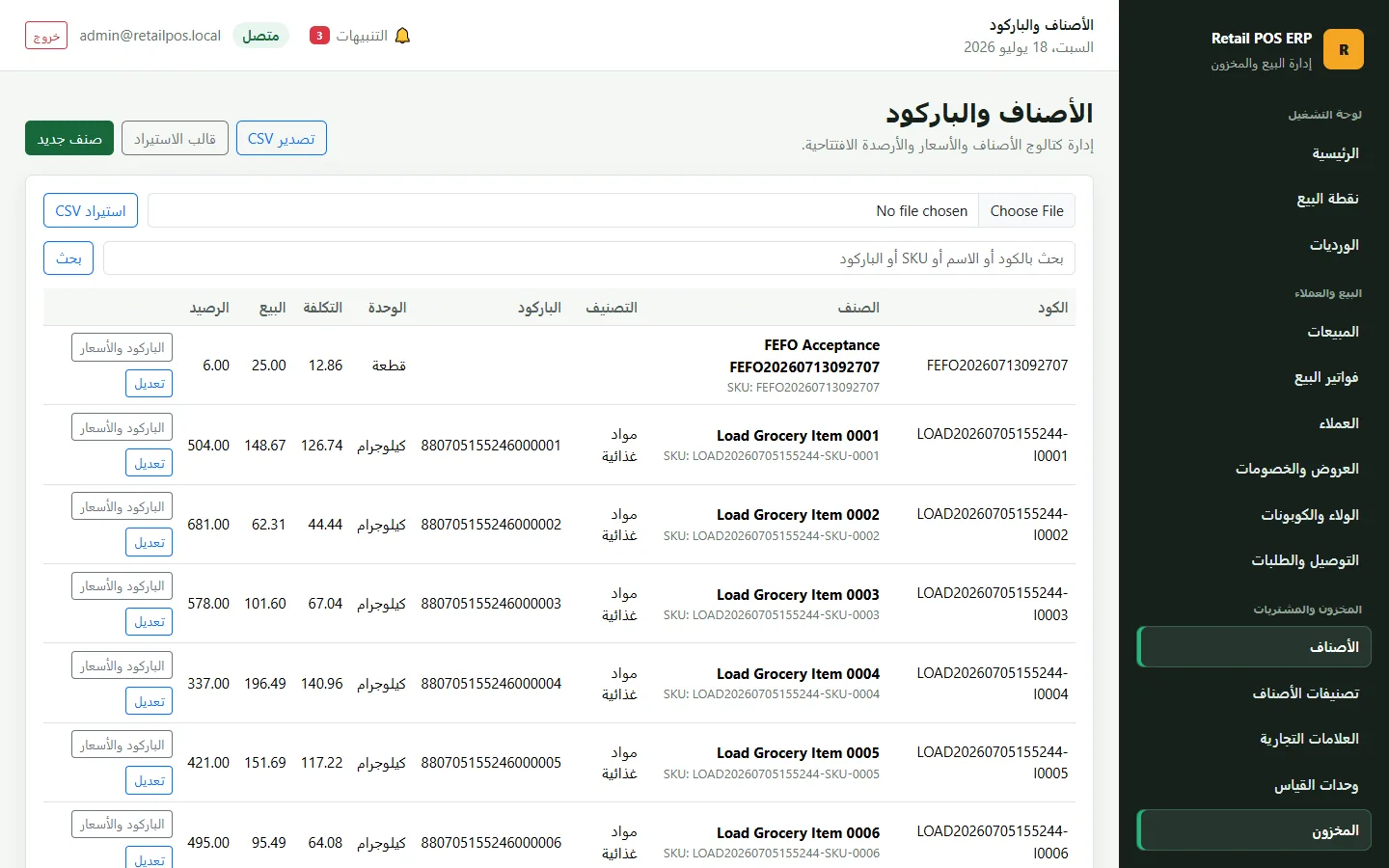The width and height of the screenshot is (1389, 868).
Task: Click الباركود والأسعار for Load Grocery Item 0004
Action: [x=122, y=665]
